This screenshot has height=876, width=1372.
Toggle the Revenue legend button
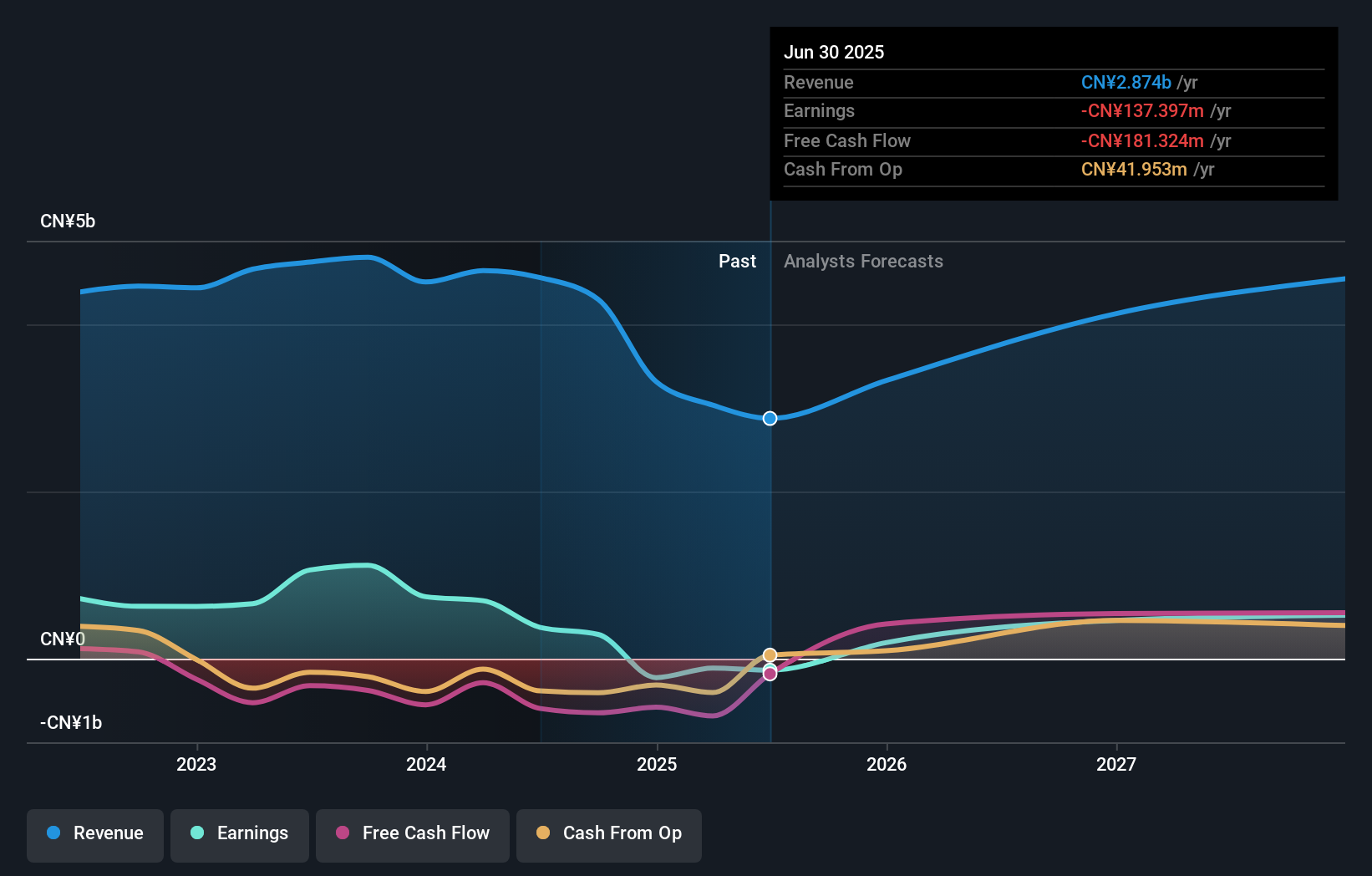click(x=95, y=833)
